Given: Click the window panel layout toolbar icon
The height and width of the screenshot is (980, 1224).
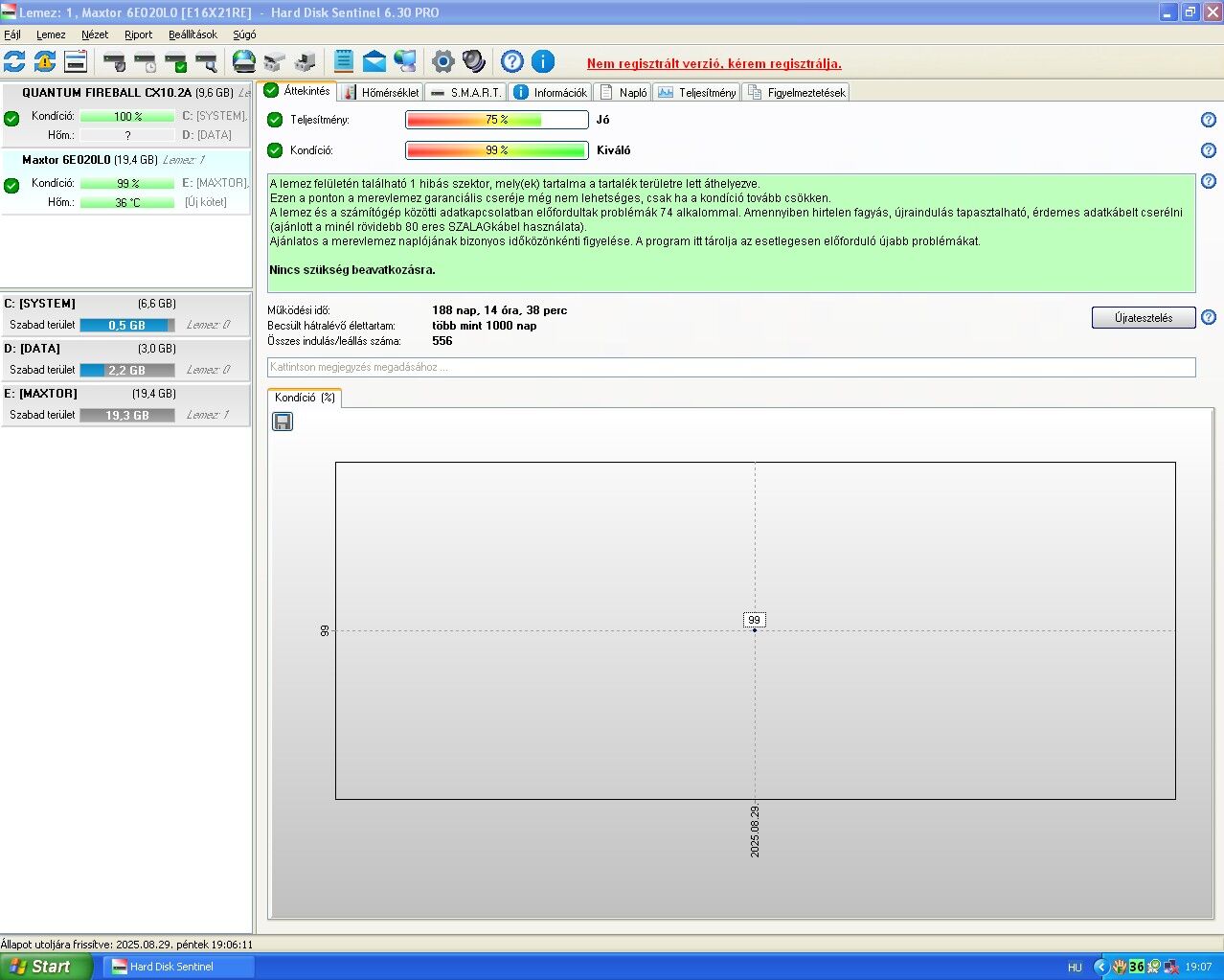Looking at the screenshot, I should tap(76, 61).
